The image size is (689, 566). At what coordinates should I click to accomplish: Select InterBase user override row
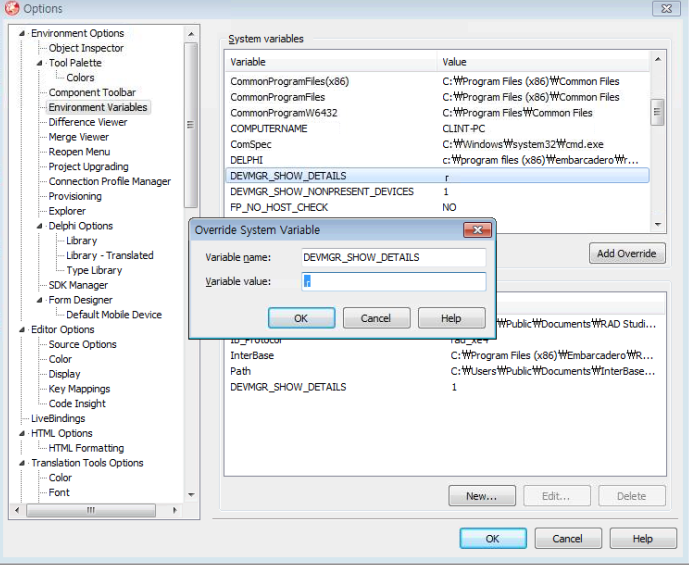(445, 356)
